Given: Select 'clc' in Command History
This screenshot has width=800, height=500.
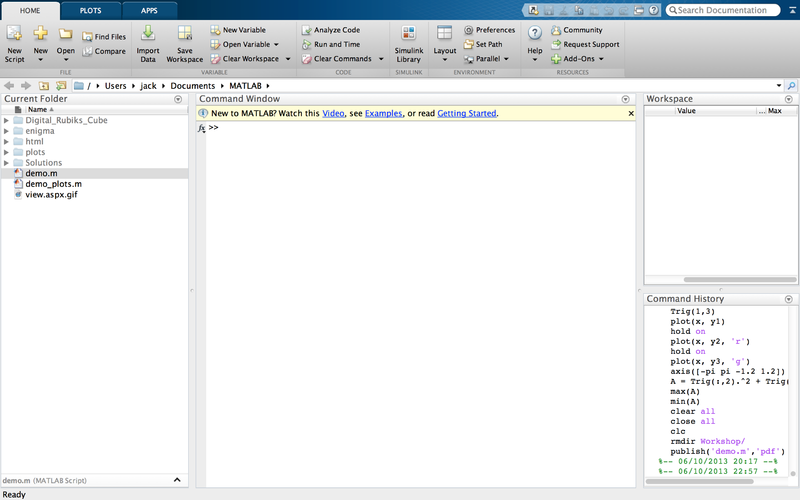Looking at the screenshot, I should pyautogui.click(x=678, y=432).
